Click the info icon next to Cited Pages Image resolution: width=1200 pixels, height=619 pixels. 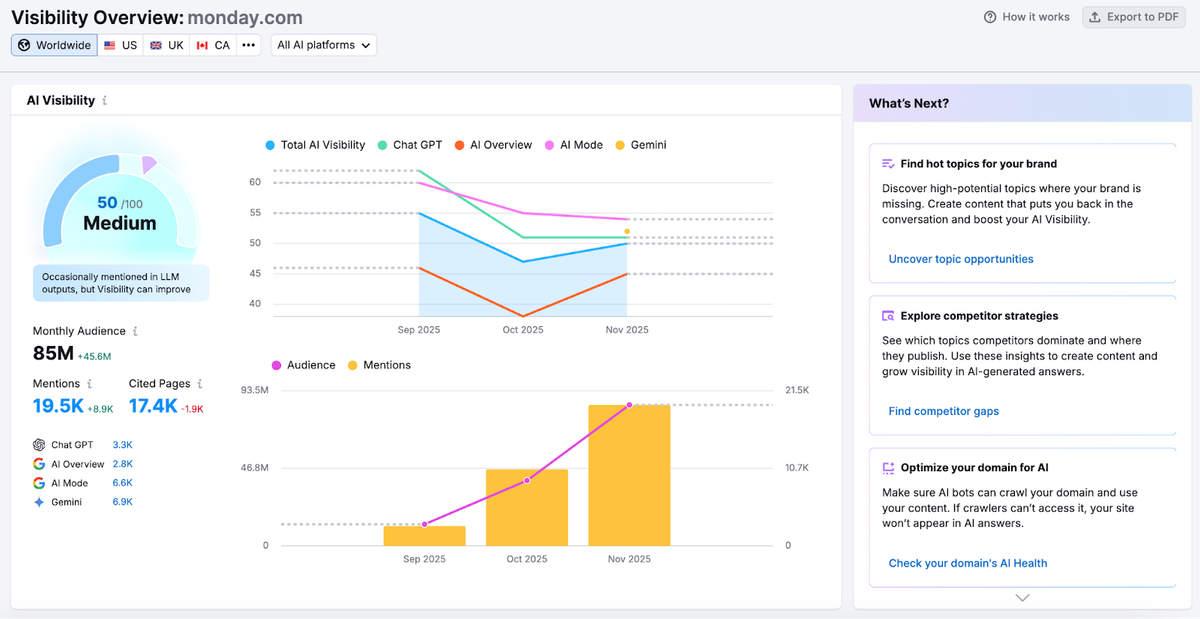[x=198, y=383]
